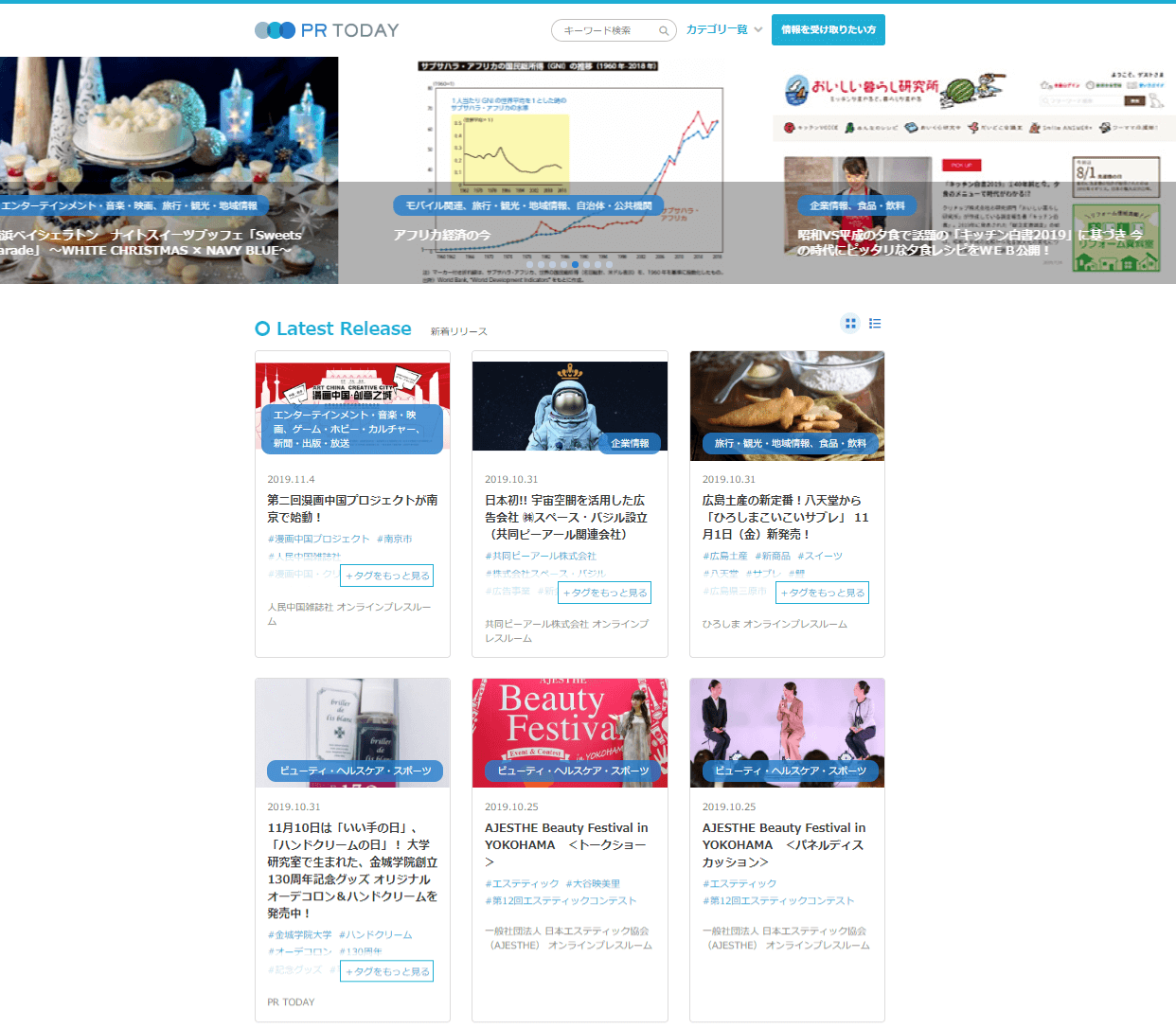This screenshot has height=1028, width=1176.
Task: Click the #金城学院大学 tag
Action: (299, 934)
